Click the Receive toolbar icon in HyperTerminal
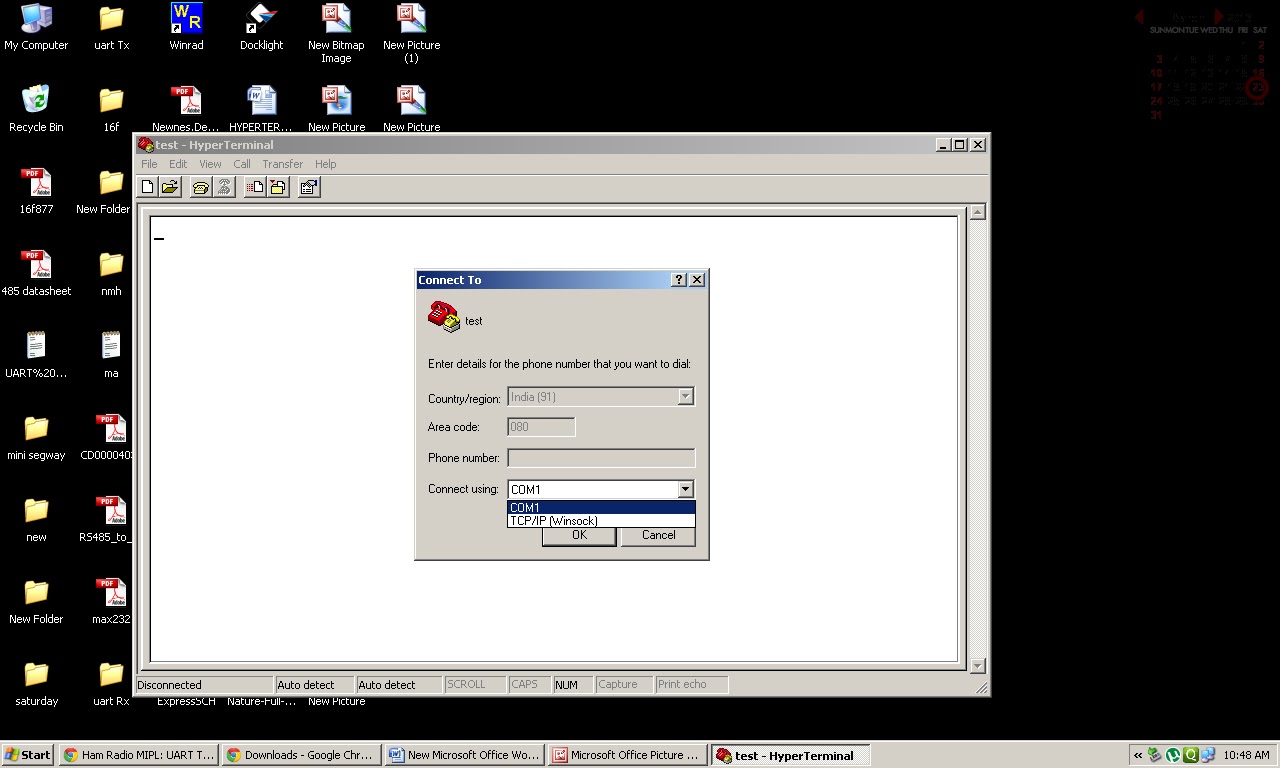The height and width of the screenshot is (768, 1280). pyautogui.click(x=278, y=187)
